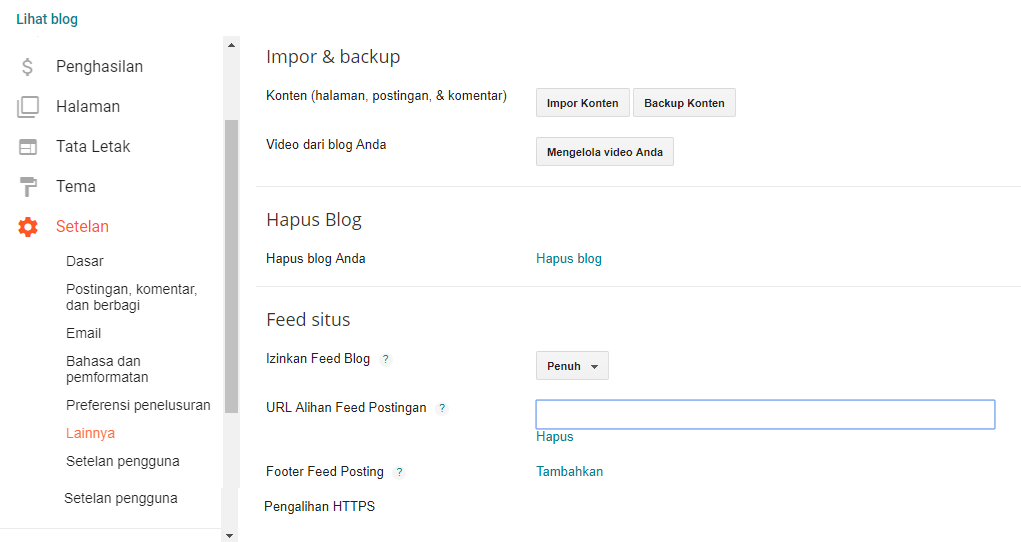
Task: Click the Hapus blog link
Action: point(569,259)
